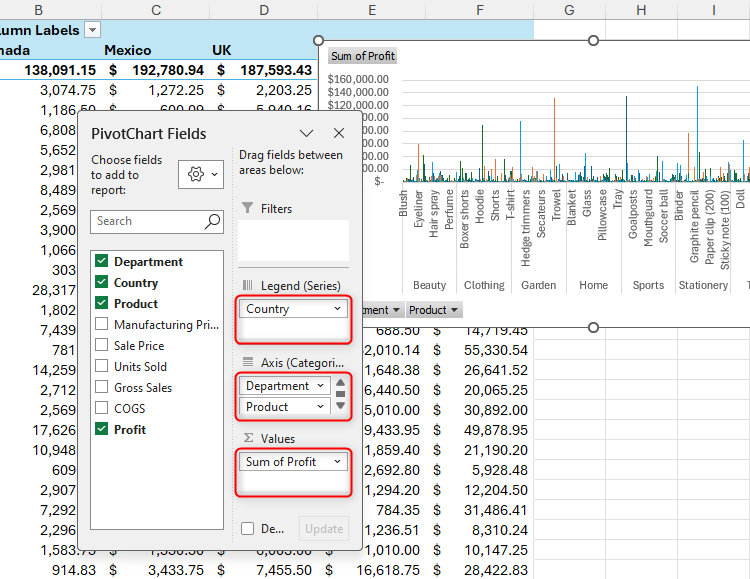
Task: Open the Tools gear in PivotChart Fields
Action: point(201,174)
